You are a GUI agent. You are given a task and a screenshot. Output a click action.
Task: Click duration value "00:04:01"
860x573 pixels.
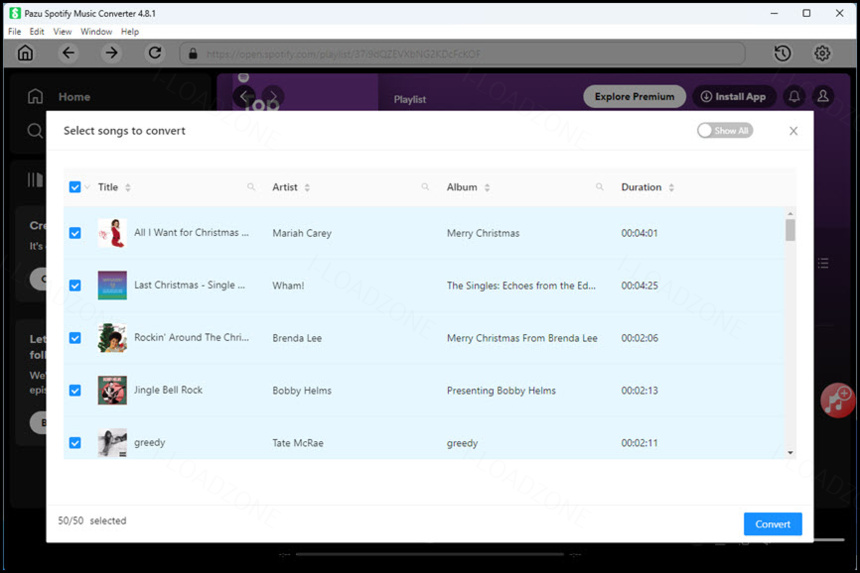[x=639, y=233]
